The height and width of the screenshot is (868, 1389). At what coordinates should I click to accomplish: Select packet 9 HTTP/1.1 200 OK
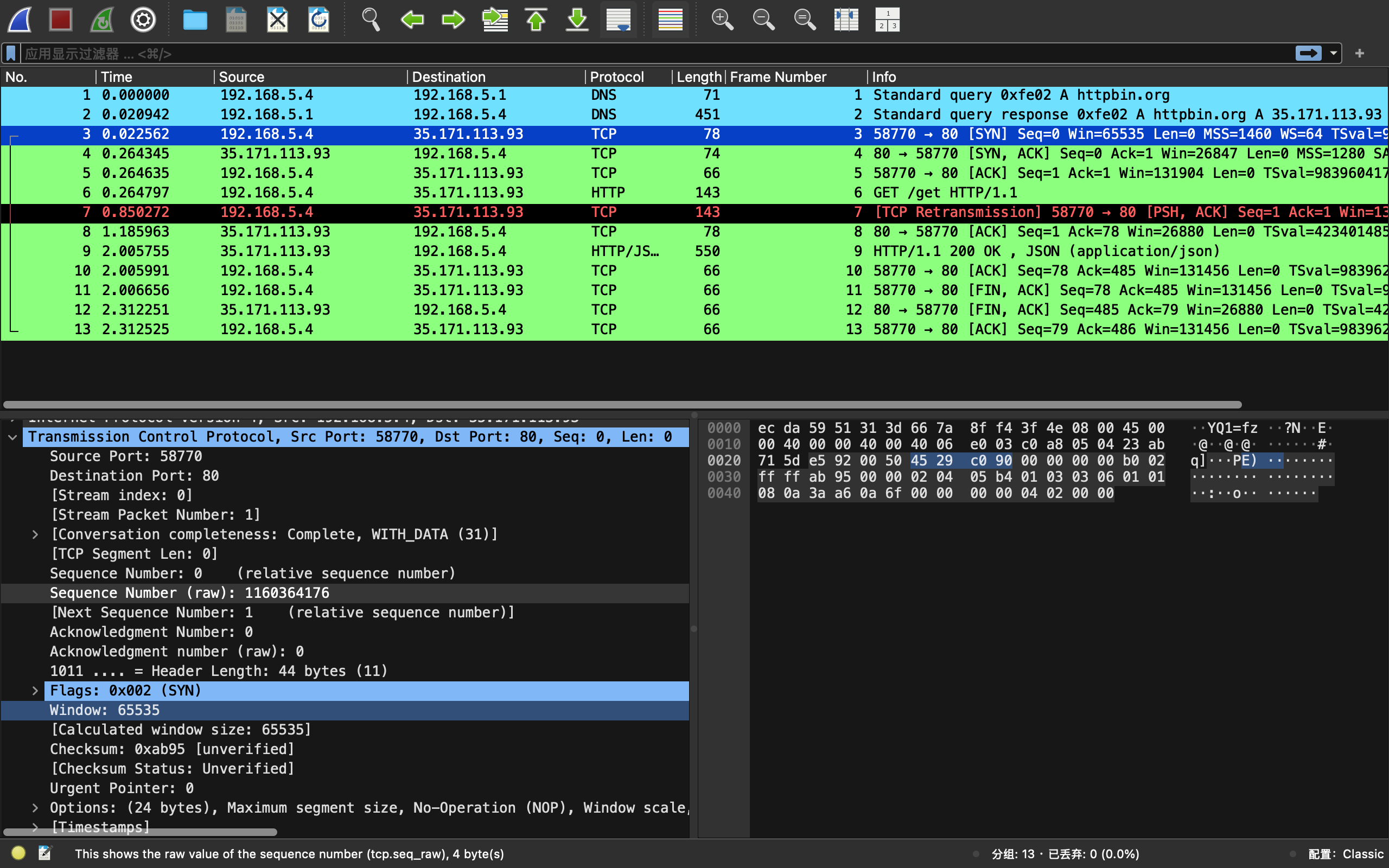coord(694,251)
